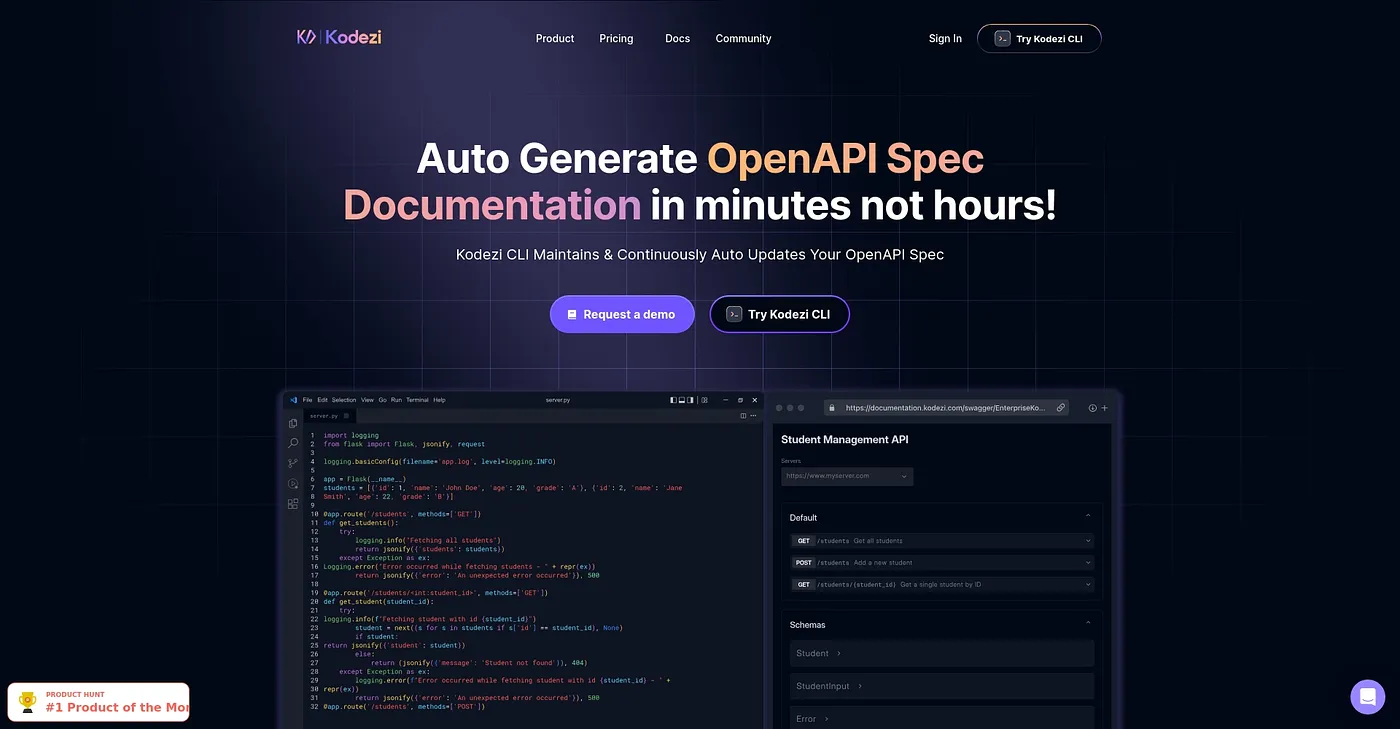Open the Community menu

(743, 39)
